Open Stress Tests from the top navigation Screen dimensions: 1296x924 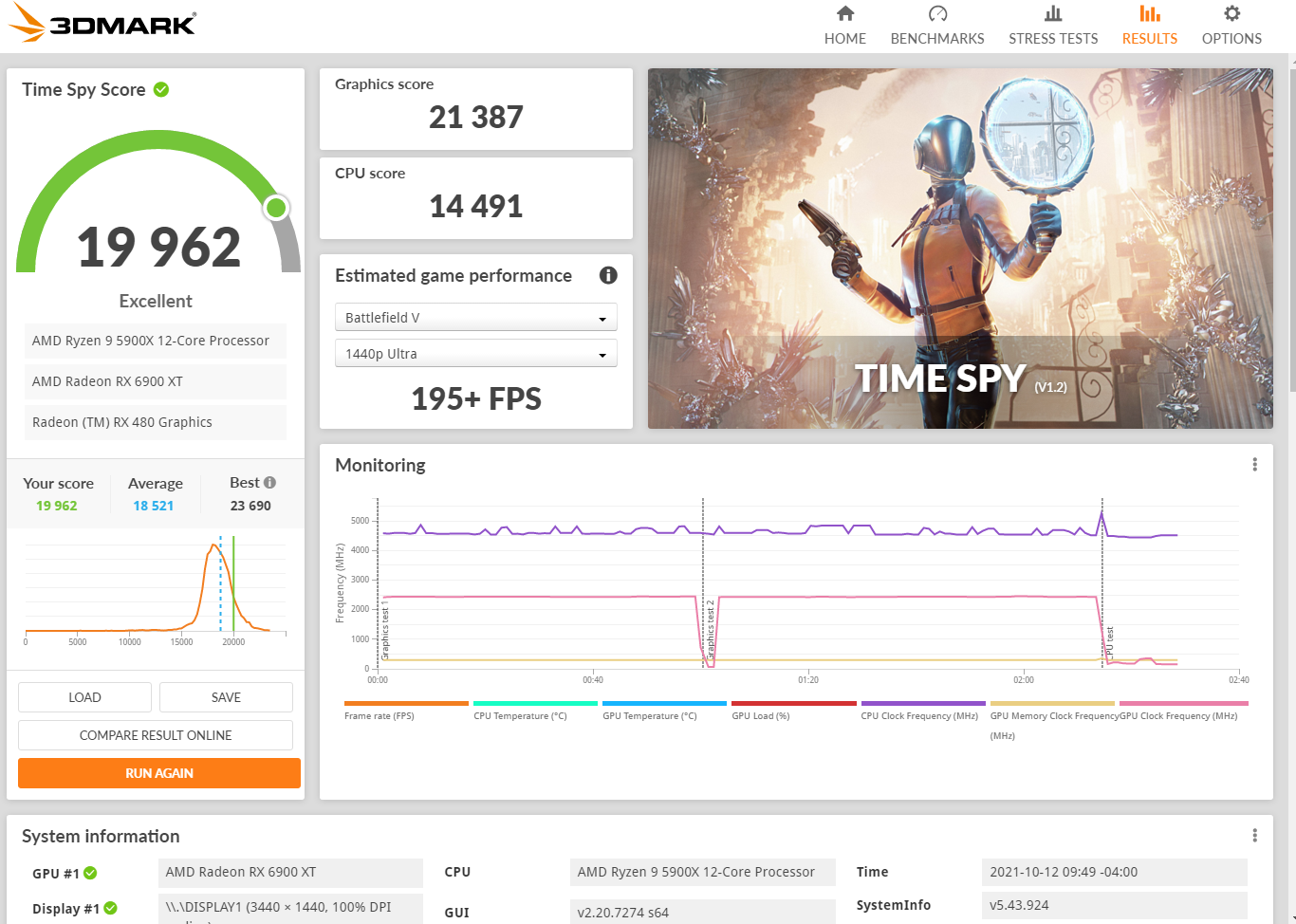click(x=1052, y=26)
